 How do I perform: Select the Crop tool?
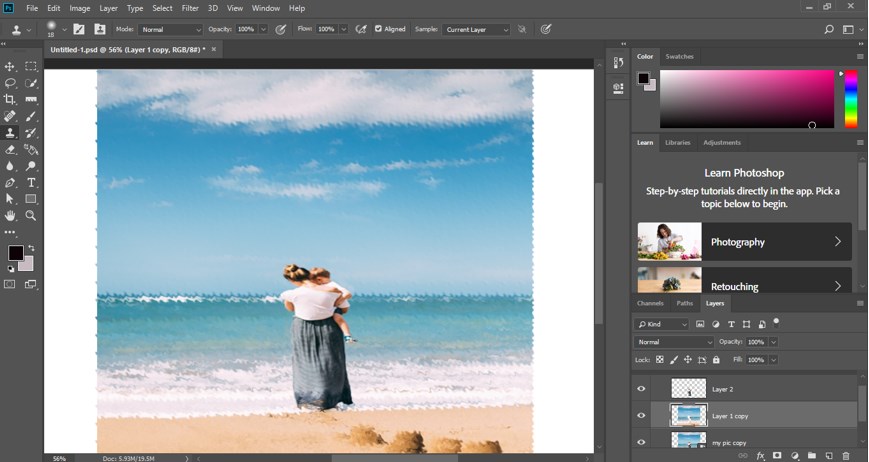coord(10,100)
